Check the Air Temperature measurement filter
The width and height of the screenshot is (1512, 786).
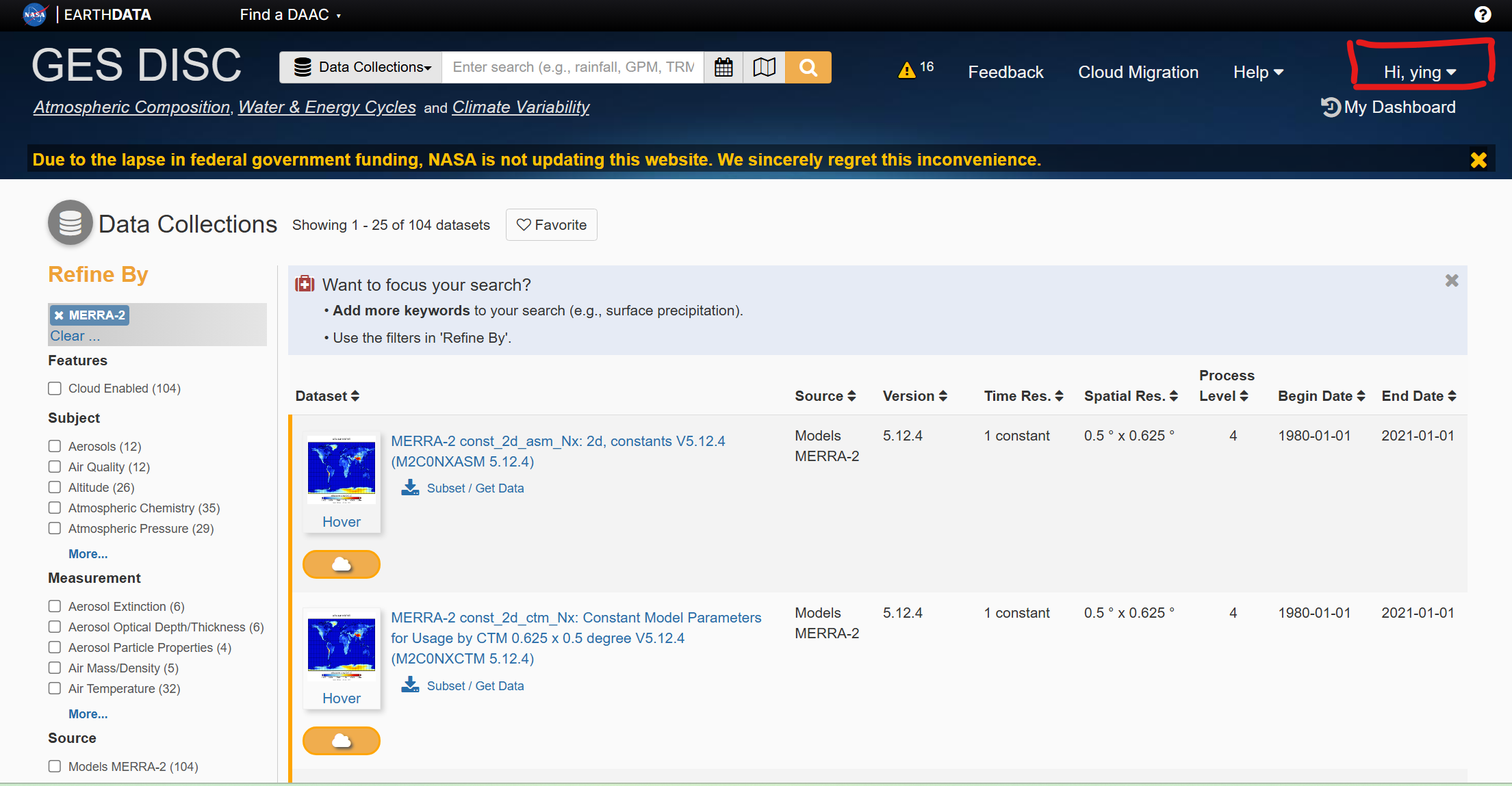(55, 688)
